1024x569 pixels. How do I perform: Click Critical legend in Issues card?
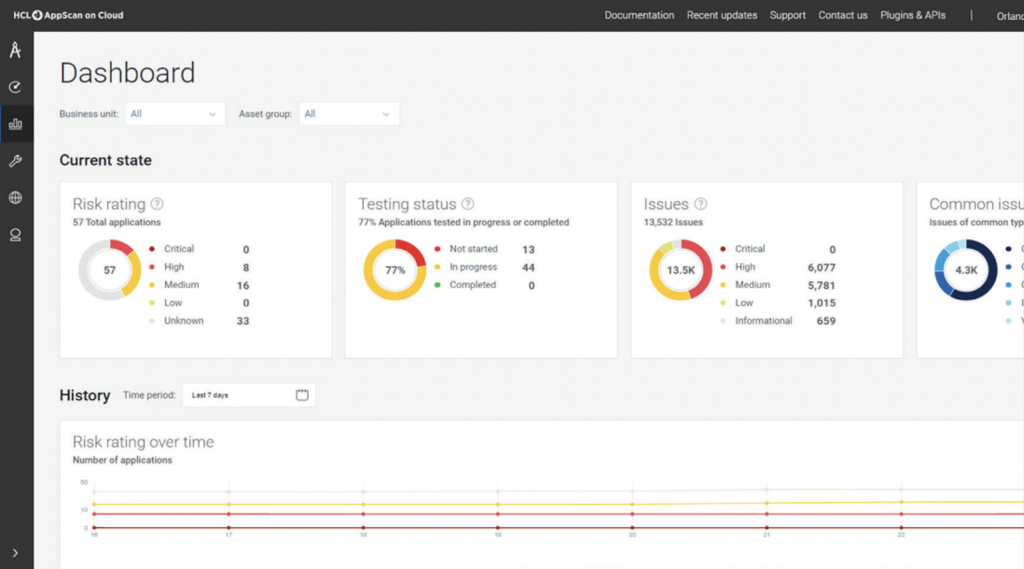pos(750,249)
